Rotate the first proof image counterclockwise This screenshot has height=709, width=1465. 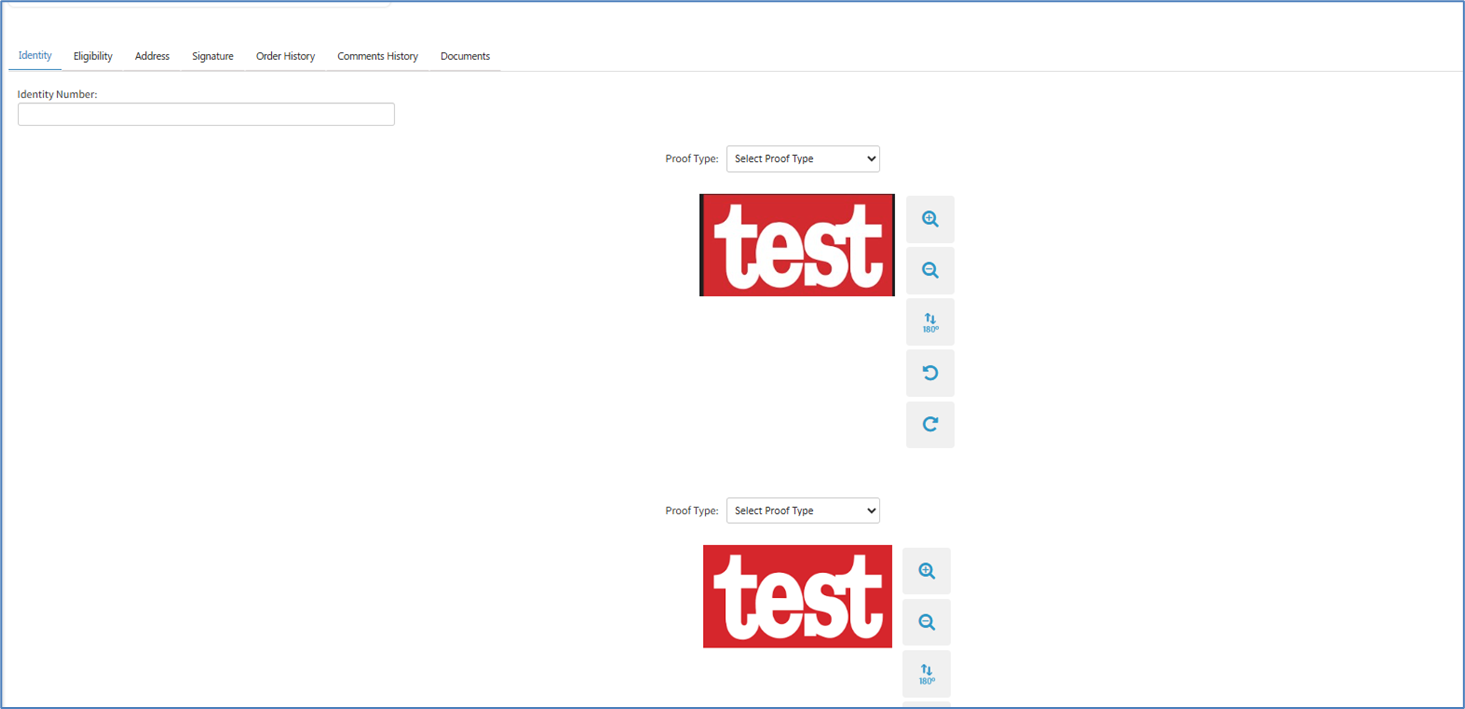click(930, 373)
